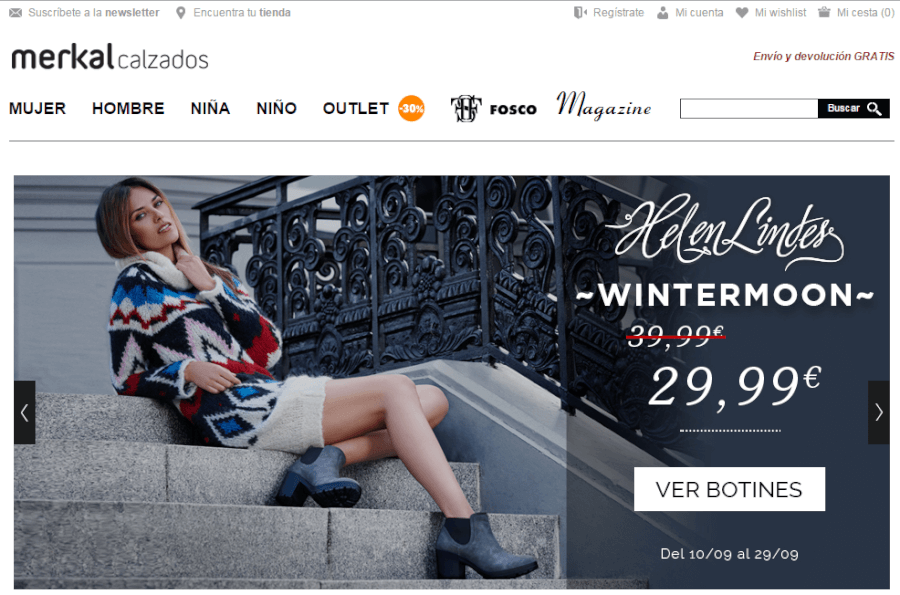Image resolution: width=900 pixels, height=595 pixels.
Task: Click the VER BOTINES button
Action: click(x=729, y=489)
